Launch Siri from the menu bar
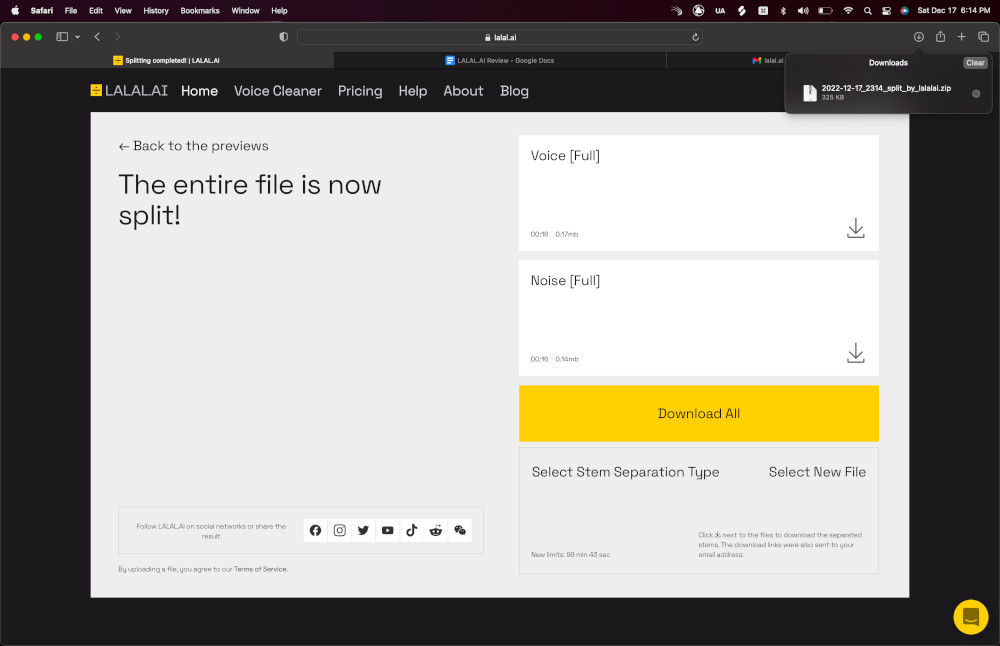The height and width of the screenshot is (646, 1000). 904,11
